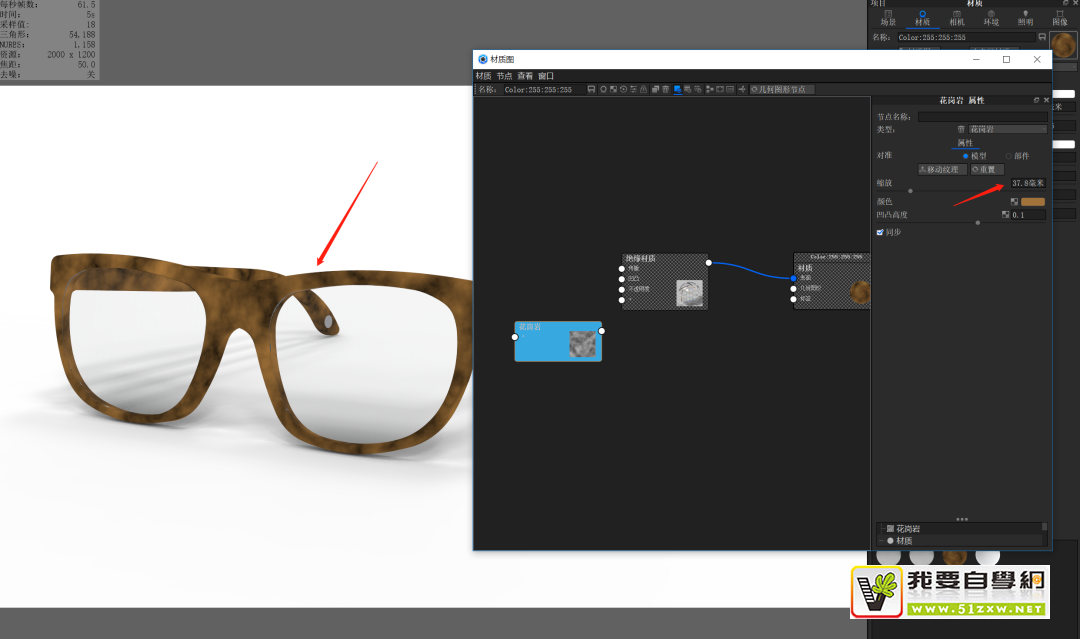Click the delete trash icon in graph toolbar
Viewport: 1080px width, 639px height.
click(x=665, y=90)
